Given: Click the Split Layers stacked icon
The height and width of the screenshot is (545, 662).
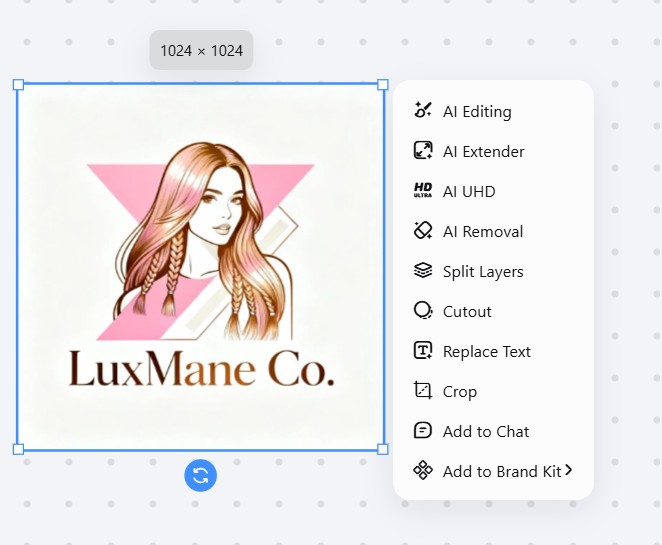Looking at the screenshot, I should tap(422, 271).
